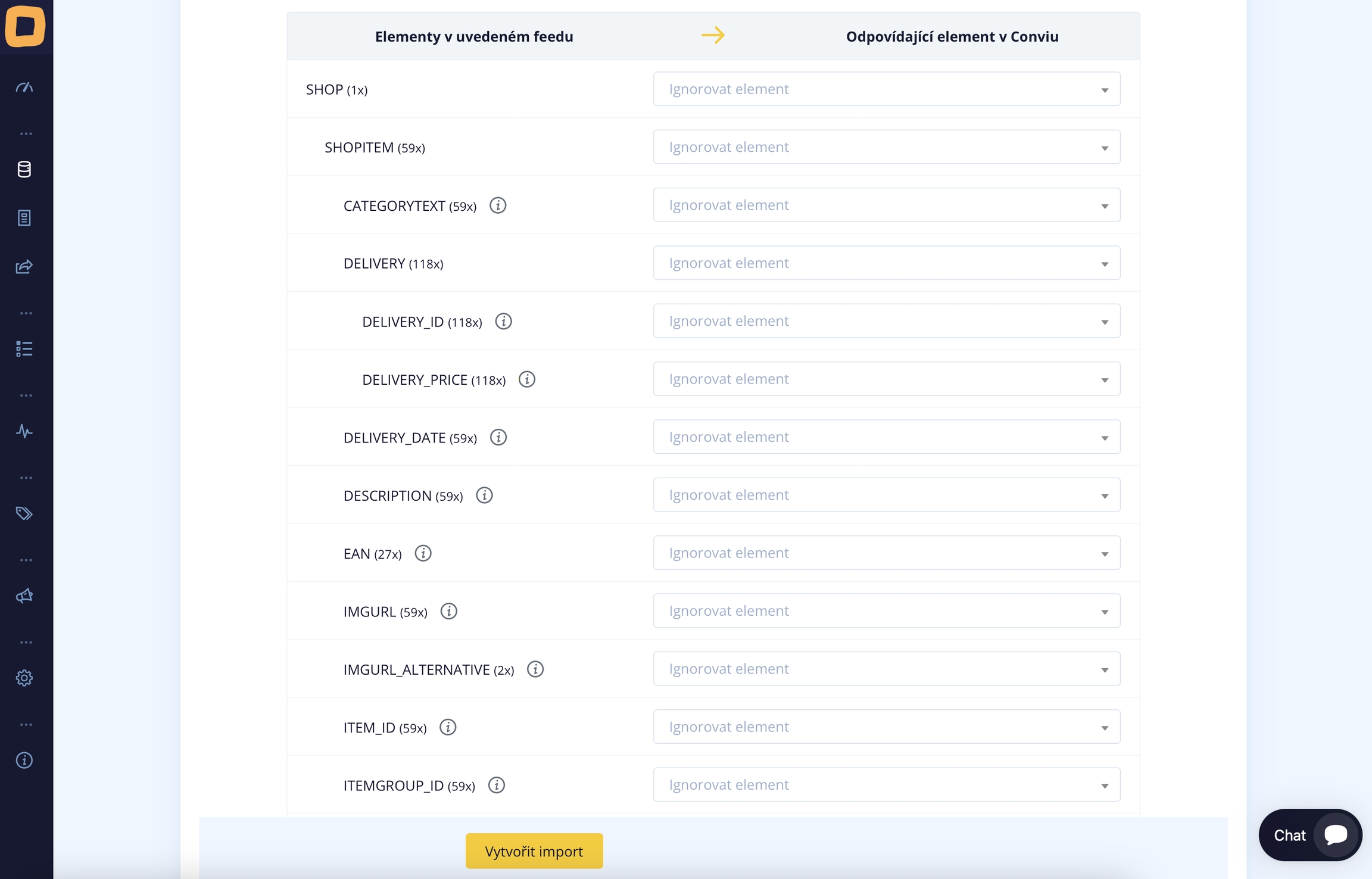The height and width of the screenshot is (879, 1372).
Task: Open the activity pulse icon in sidebar
Action: (24, 431)
